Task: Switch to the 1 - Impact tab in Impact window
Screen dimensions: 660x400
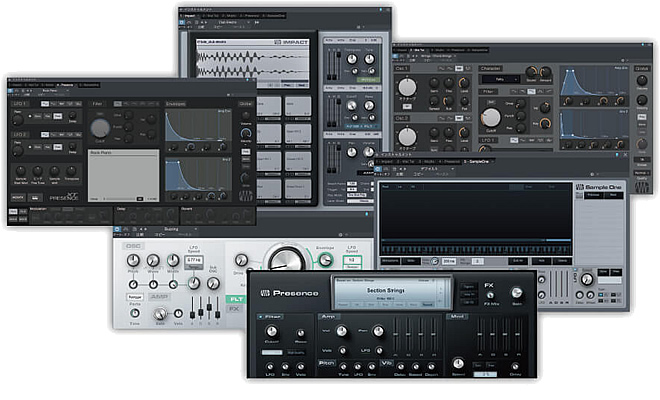Action: [189, 16]
